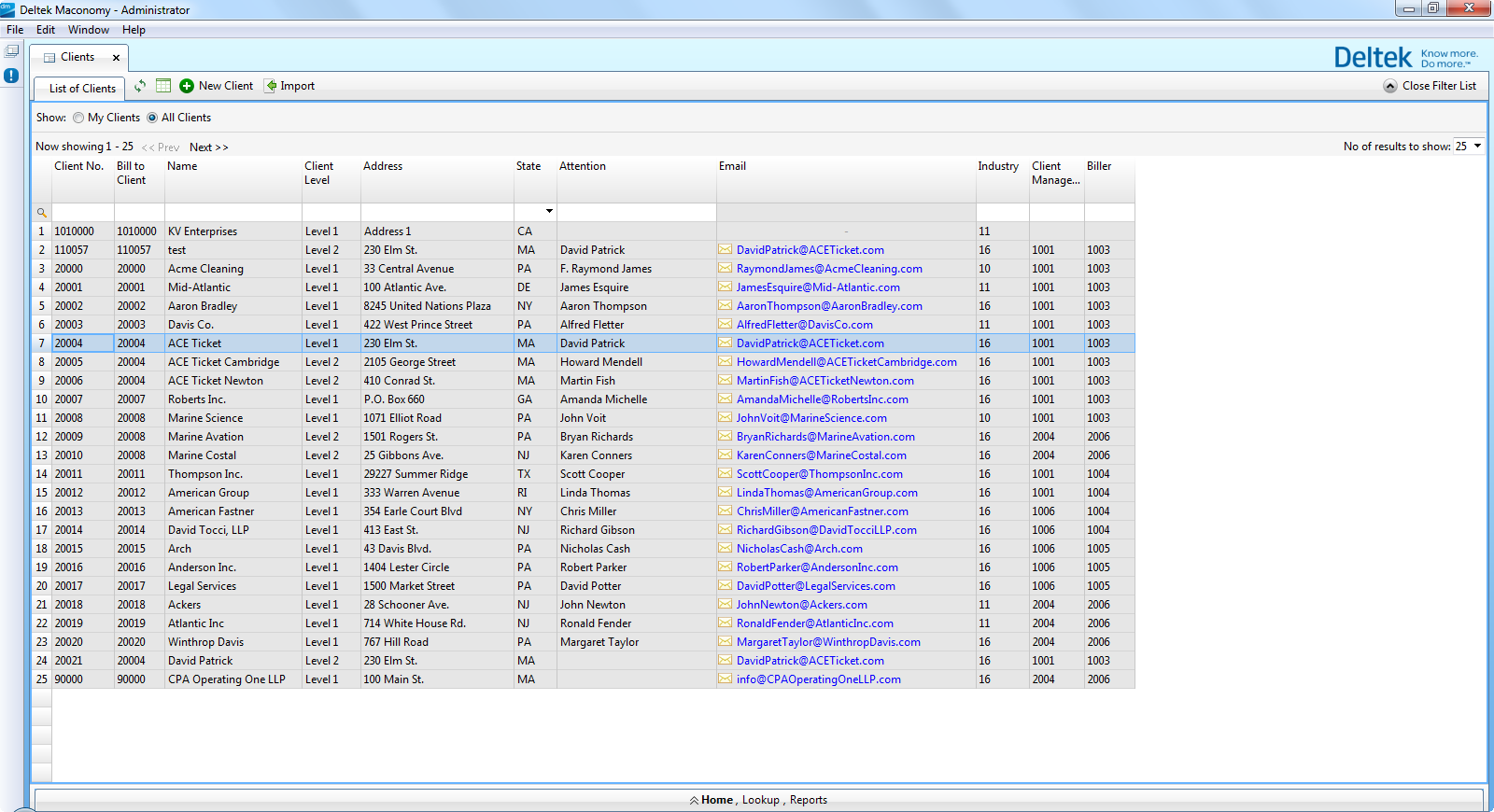Close the Clients tab
The image size is (1494, 812).
pos(116,58)
